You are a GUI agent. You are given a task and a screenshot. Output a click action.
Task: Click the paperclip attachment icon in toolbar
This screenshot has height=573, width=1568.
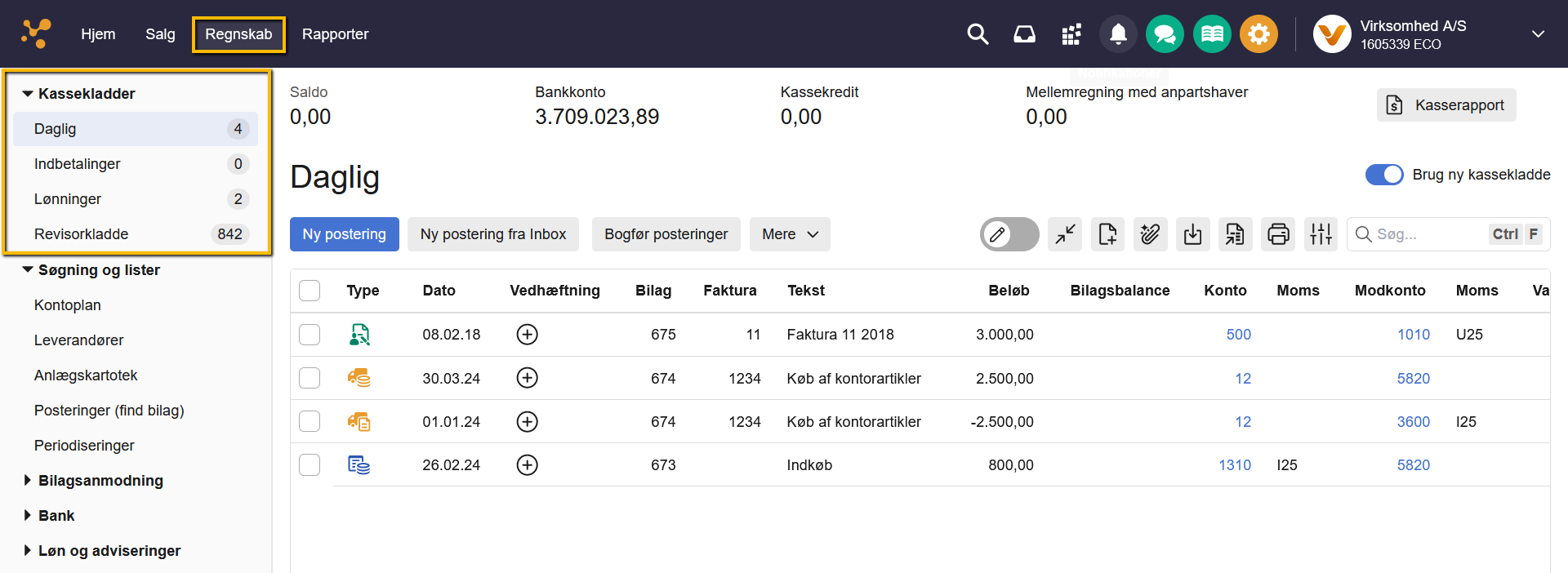pyautogui.click(x=1151, y=235)
